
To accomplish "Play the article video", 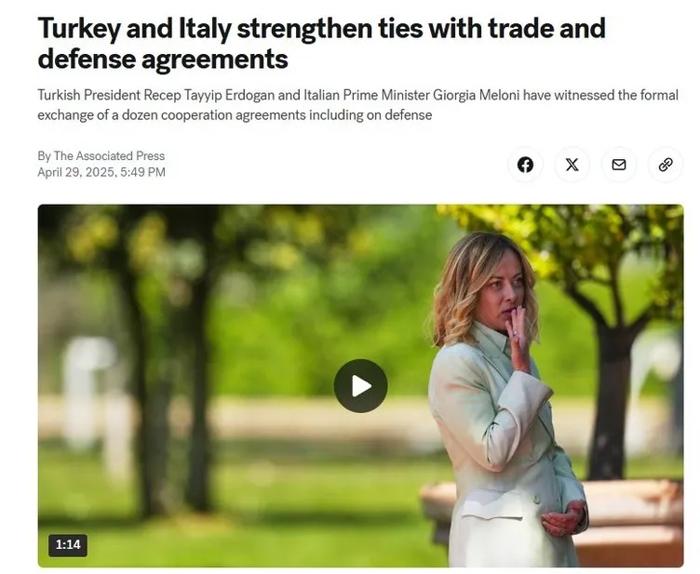I will pos(361,386).
